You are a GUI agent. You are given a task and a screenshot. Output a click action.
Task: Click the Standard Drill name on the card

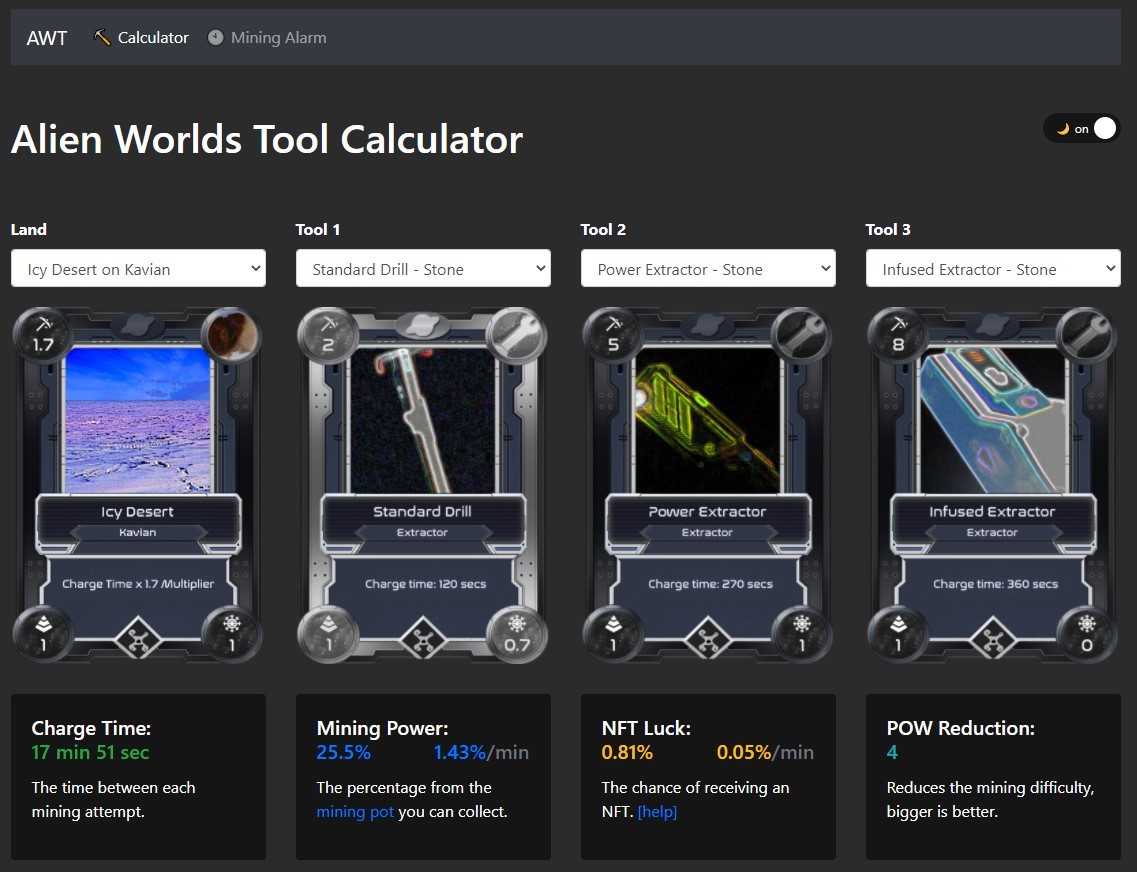(422, 512)
